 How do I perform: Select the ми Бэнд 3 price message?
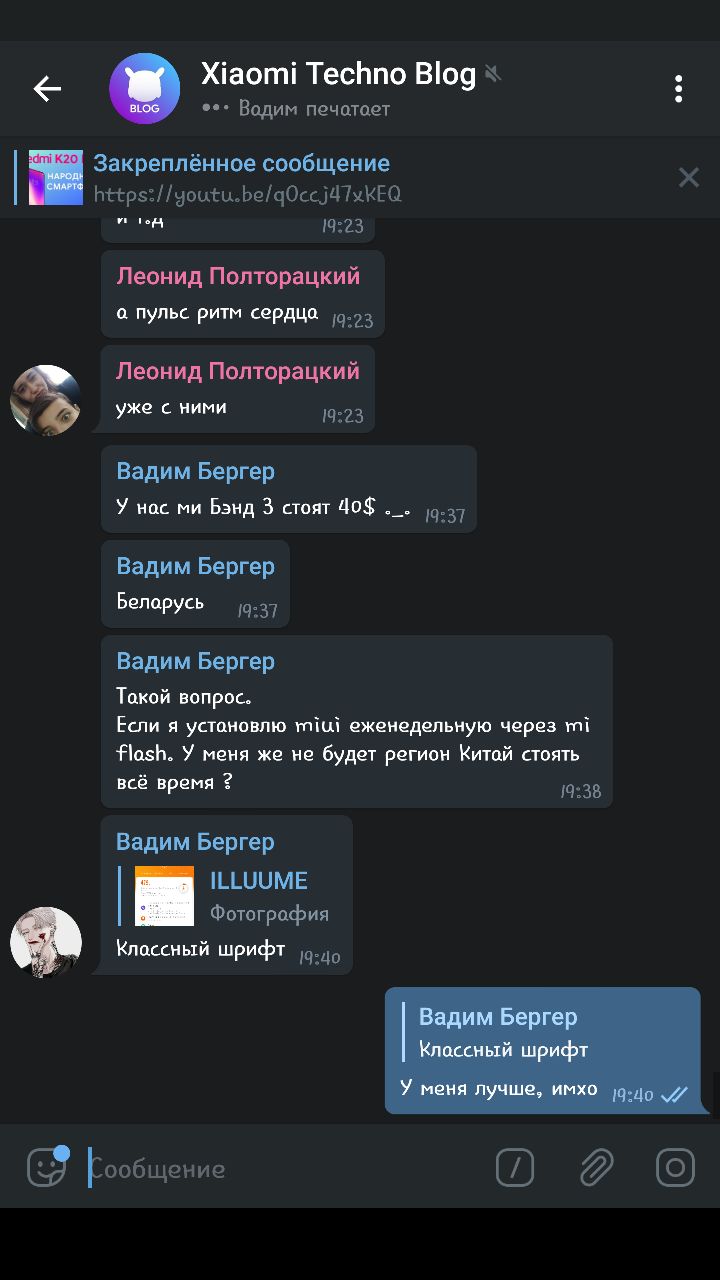pyautogui.click(x=288, y=489)
